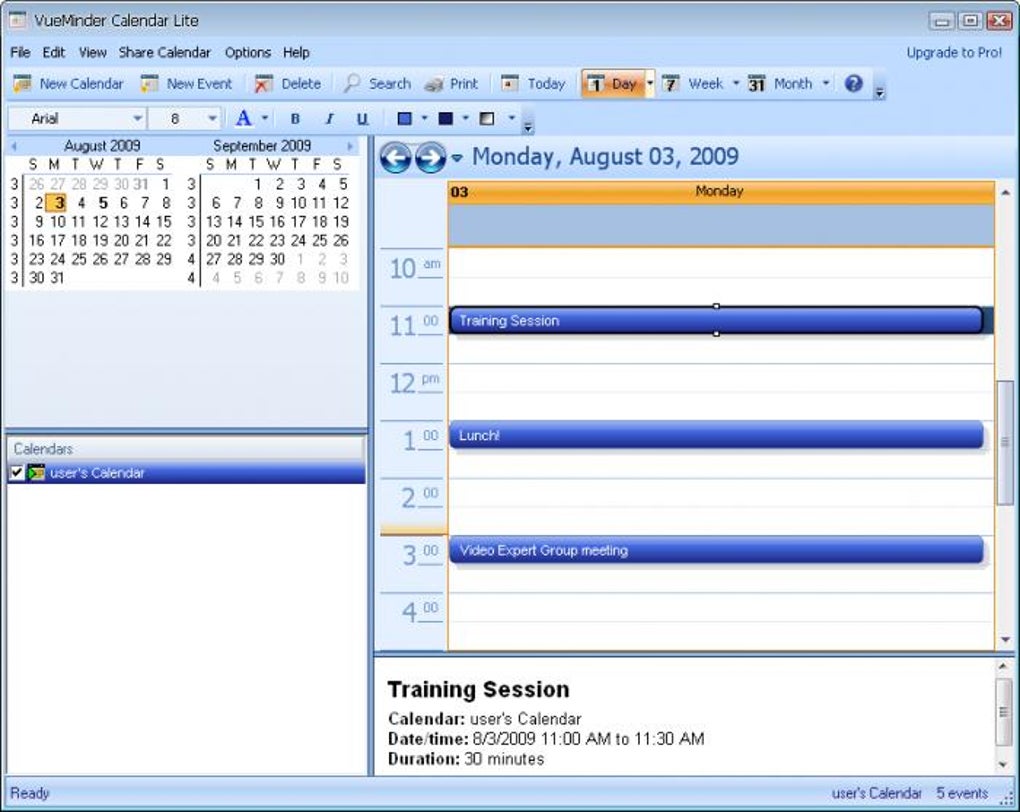Open the blue help question-mark icon
The width and height of the screenshot is (1020, 812).
(x=853, y=83)
